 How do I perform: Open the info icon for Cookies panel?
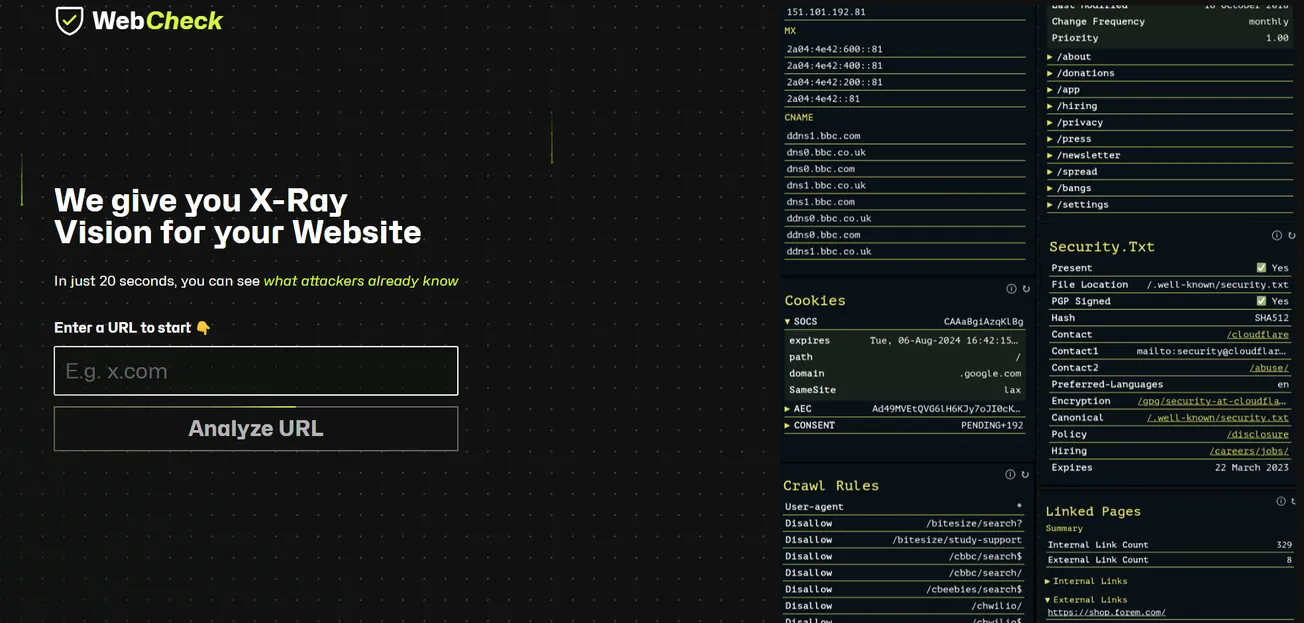[1011, 289]
